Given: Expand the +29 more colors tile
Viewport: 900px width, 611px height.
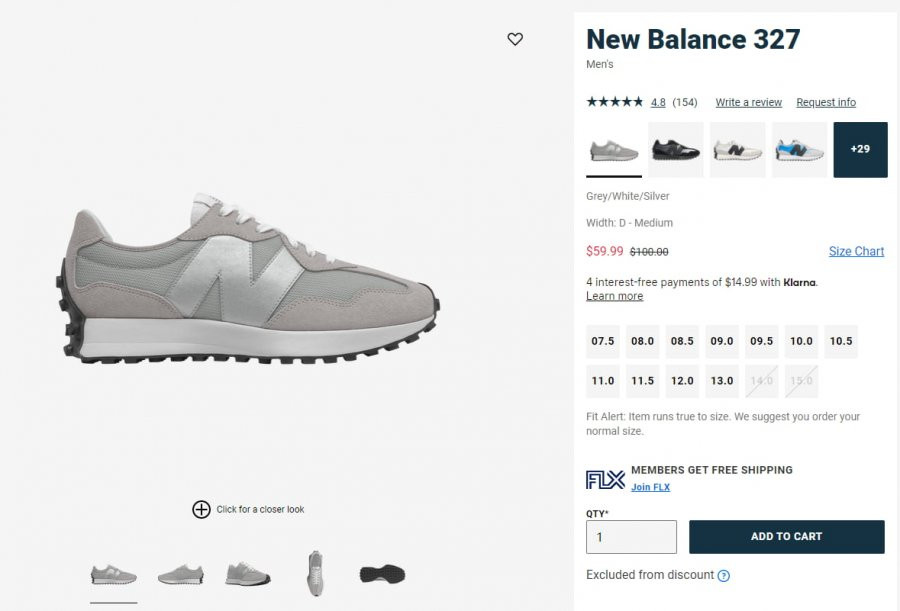Looking at the screenshot, I should click(860, 149).
